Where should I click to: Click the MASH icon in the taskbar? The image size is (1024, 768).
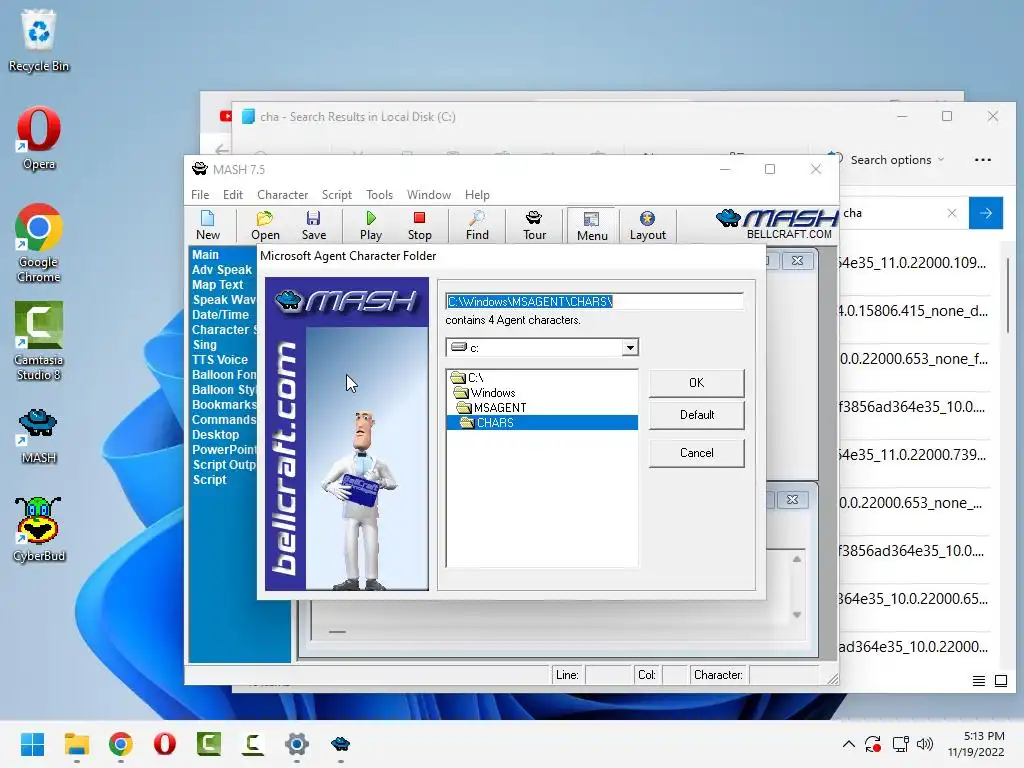point(340,744)
